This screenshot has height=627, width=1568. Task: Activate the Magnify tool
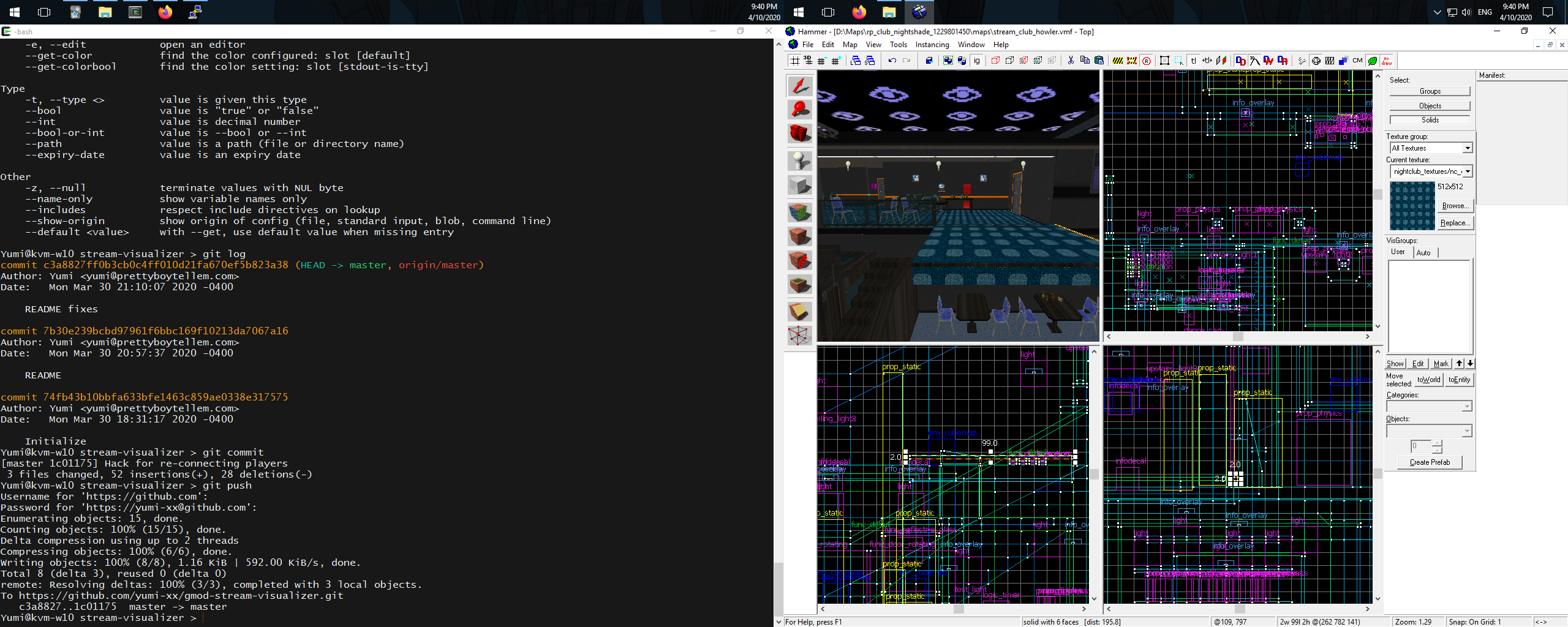[799, 110]
